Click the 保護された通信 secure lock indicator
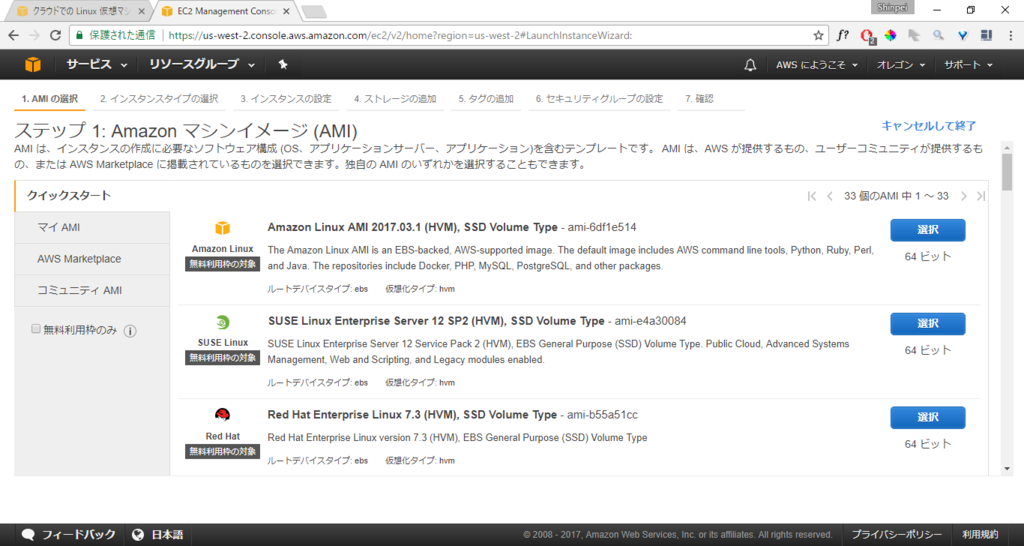This screenshot has width=1024, height=546. tap(115, 35)
